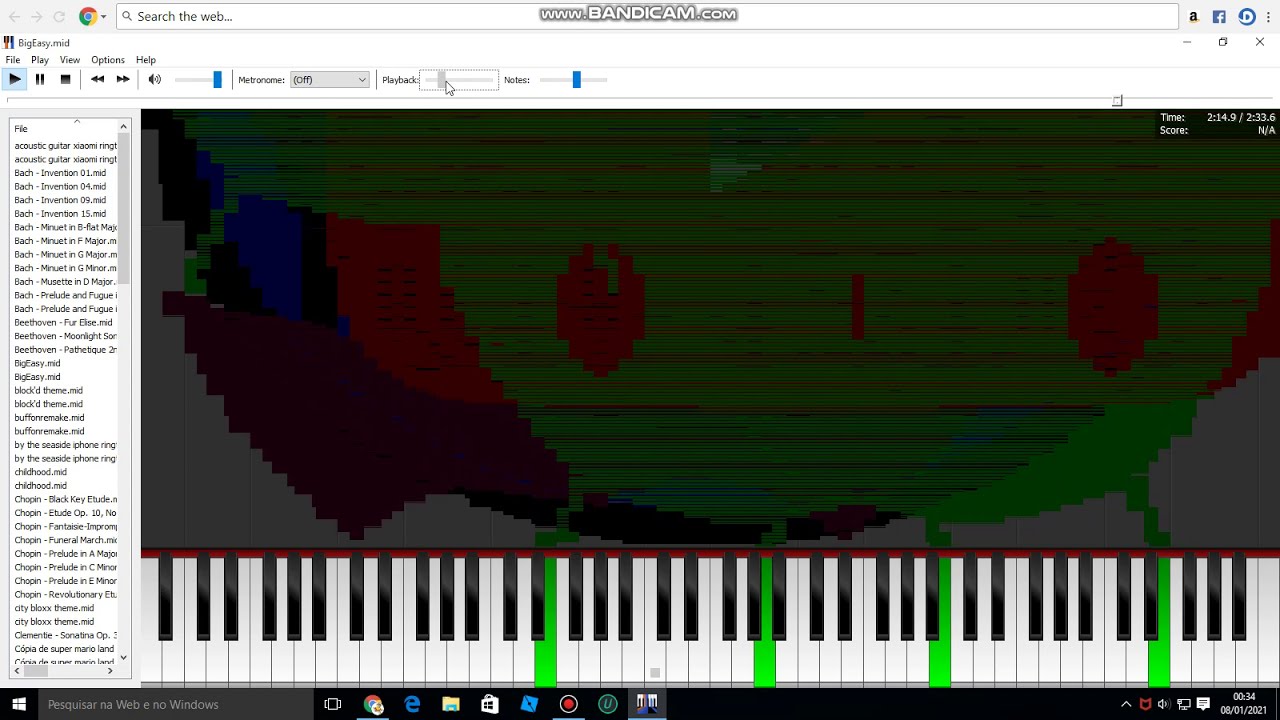Select Chopin - Fantaisie-Impromptu file
This screenshot has height=720, width=1280.
point(65,527)
